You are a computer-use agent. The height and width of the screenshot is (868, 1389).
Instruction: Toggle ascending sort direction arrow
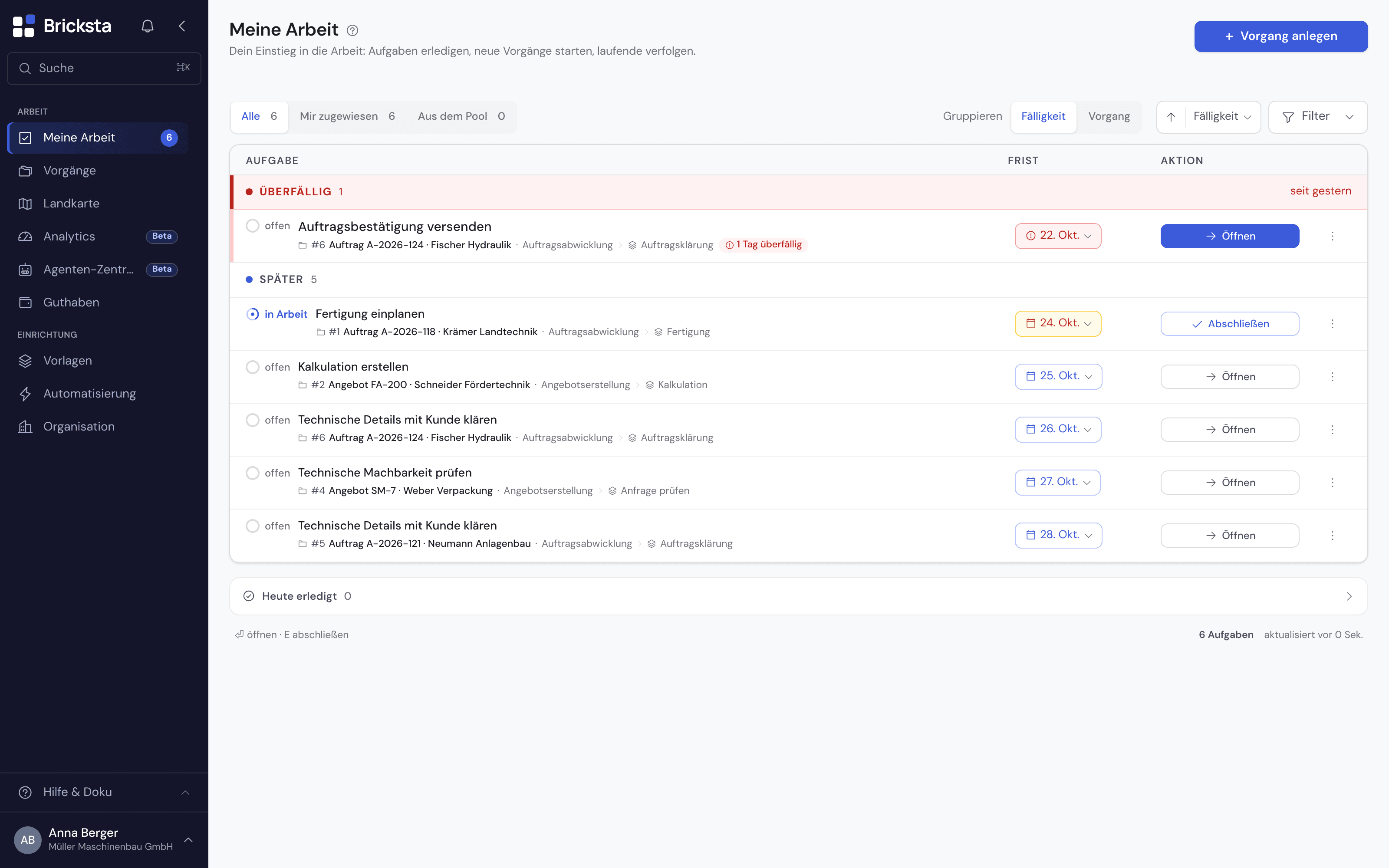(1171, 117)
